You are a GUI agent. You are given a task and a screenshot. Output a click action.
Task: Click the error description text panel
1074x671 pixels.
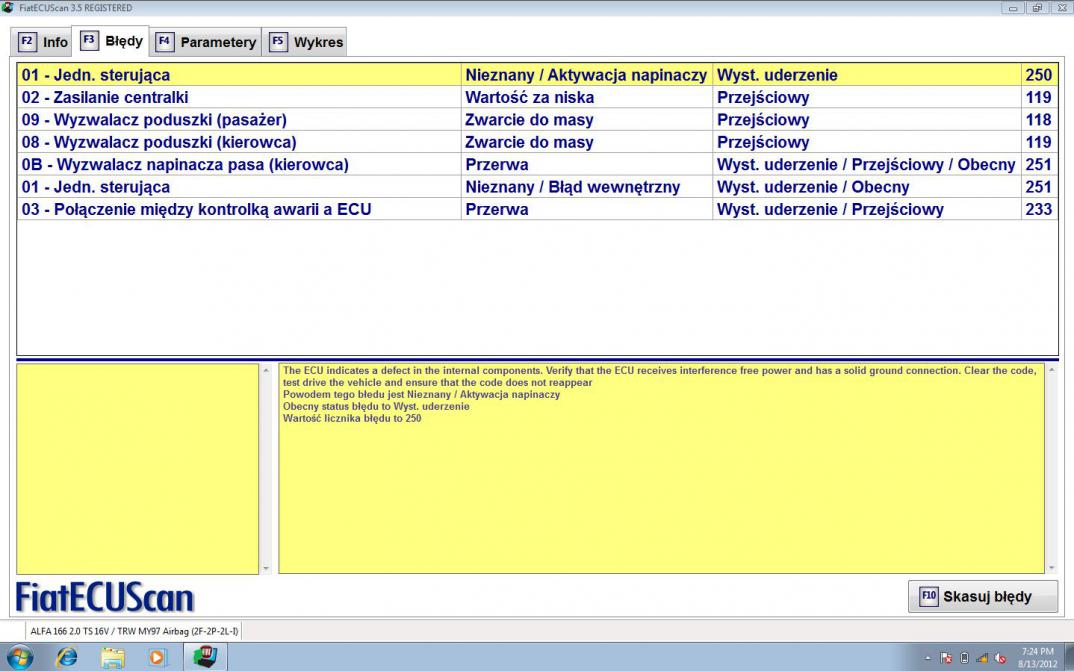point(662,468)
